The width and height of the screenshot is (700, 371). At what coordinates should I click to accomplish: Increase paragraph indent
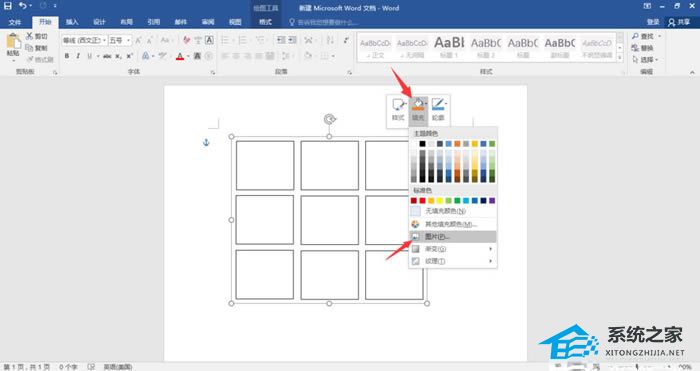292,40
